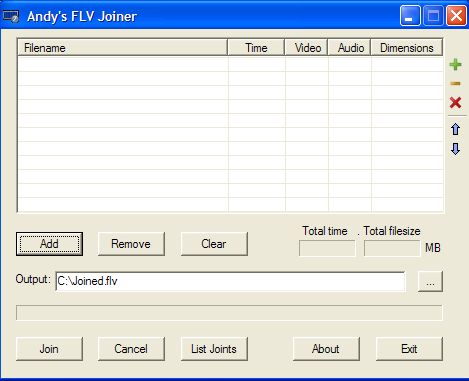Click the orange minus remove-file icon
Screen dimensions: 469x381
455,83
